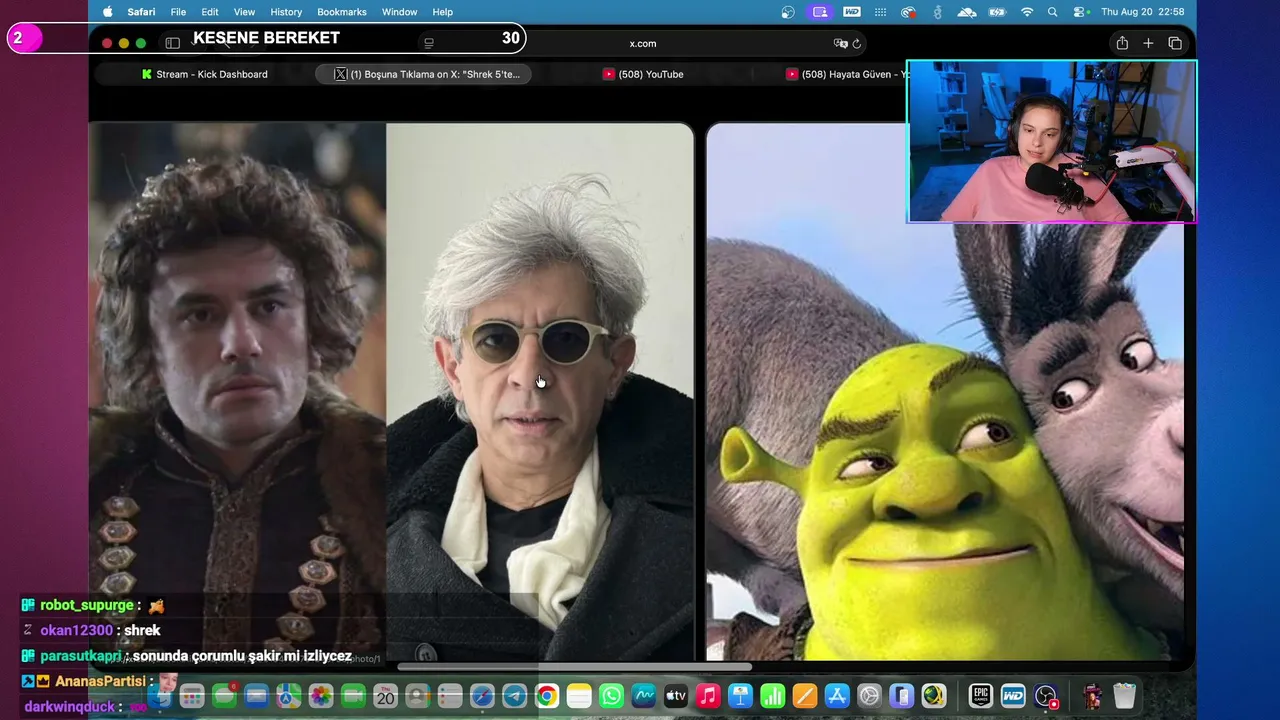Open Calendar from the dock
This screenshot has height=720, width=1280.
(385, 696)
